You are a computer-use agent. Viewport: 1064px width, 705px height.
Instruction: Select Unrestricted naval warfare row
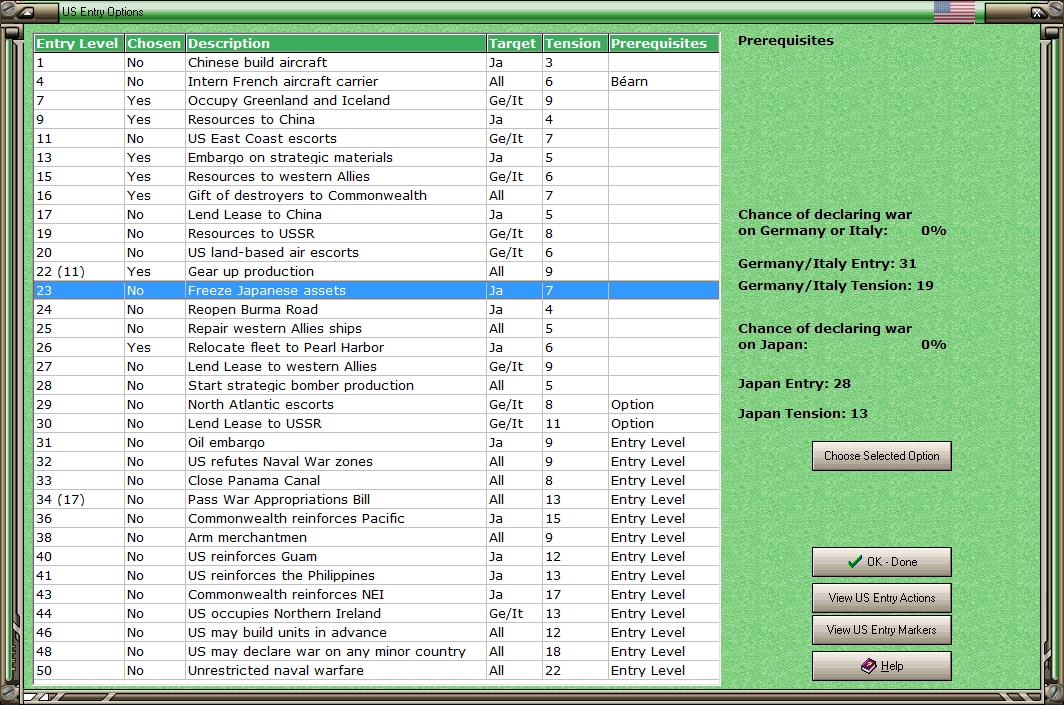(377, 670)
